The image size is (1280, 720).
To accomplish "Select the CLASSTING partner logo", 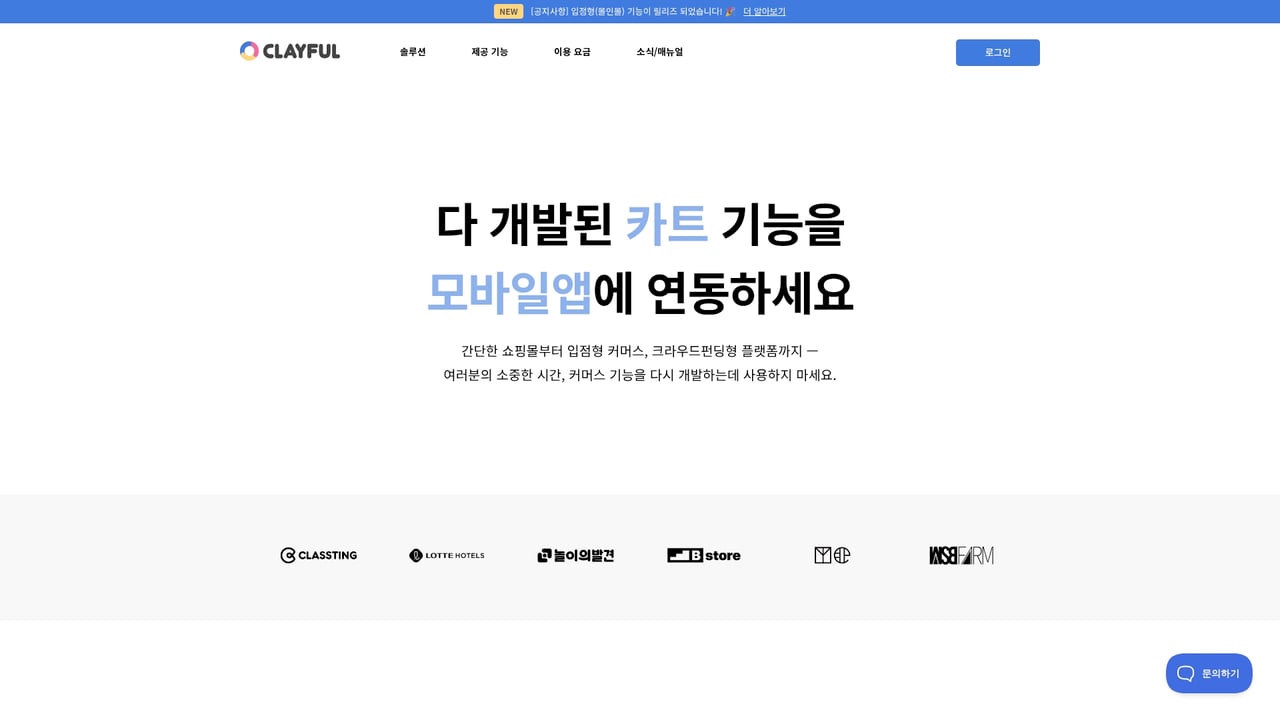I will click(318, 555).
